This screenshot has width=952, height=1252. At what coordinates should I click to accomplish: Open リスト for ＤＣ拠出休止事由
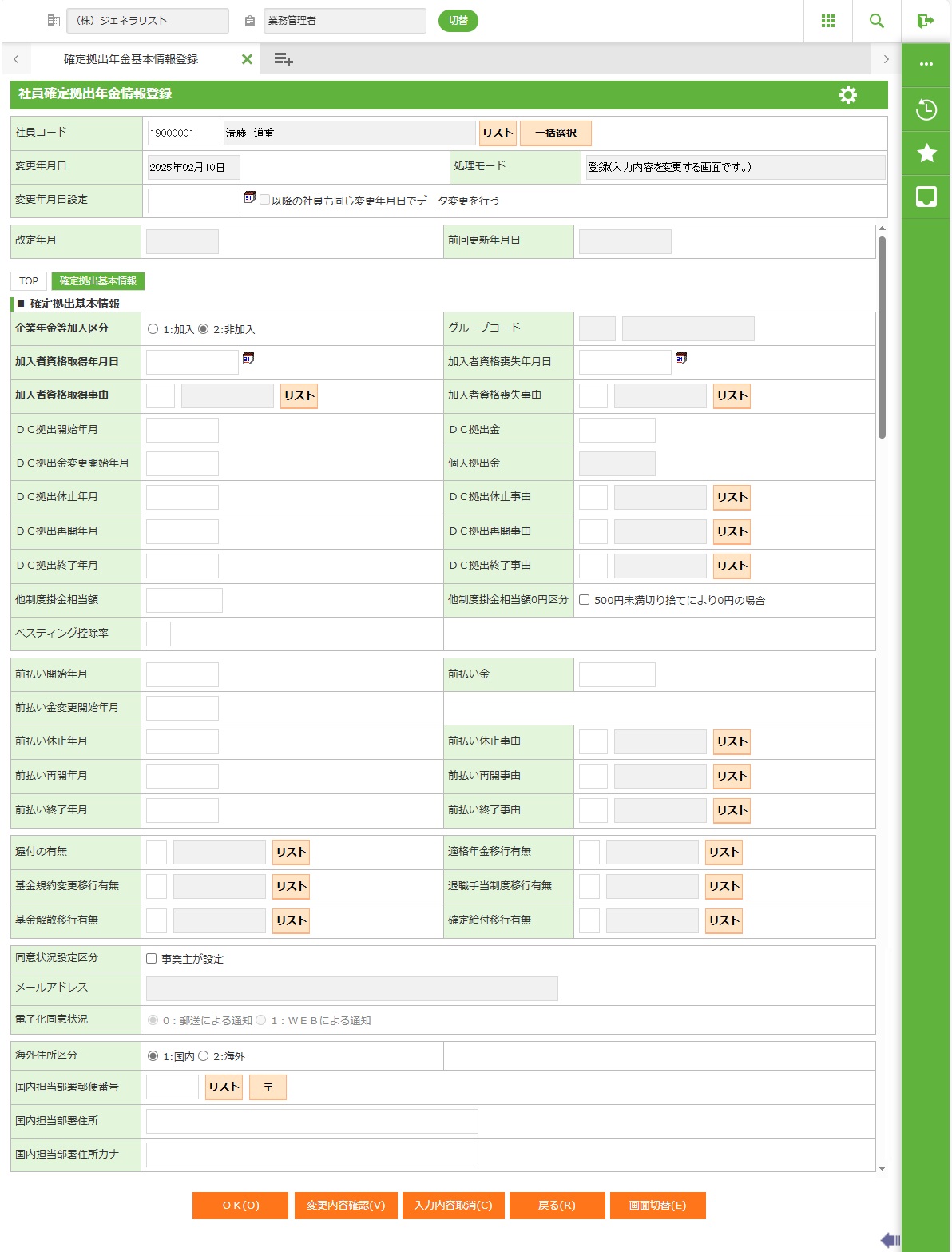pyautogui.click(x=732, y=498)
